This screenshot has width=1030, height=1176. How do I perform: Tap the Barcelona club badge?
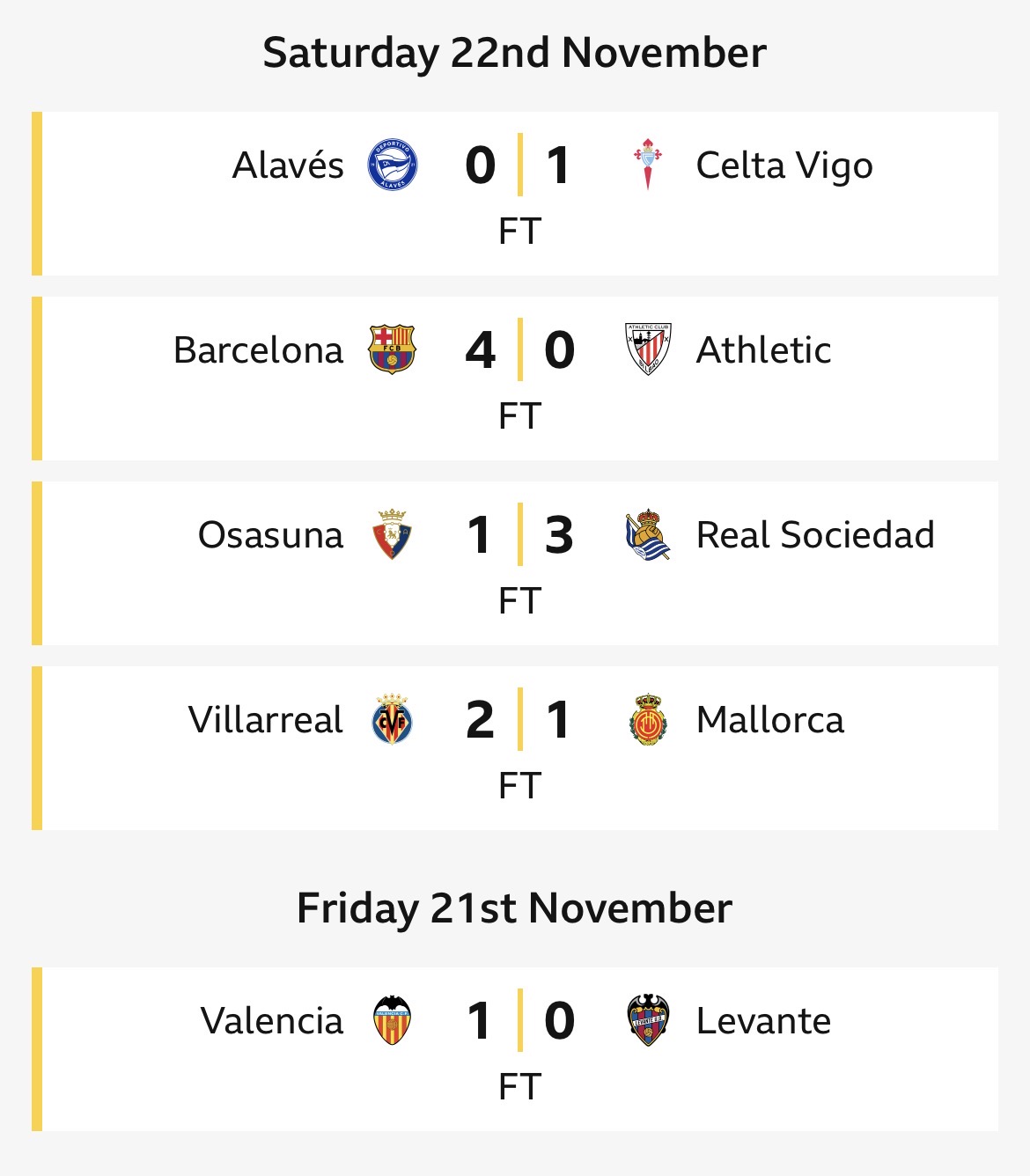(x=393, y=349)
